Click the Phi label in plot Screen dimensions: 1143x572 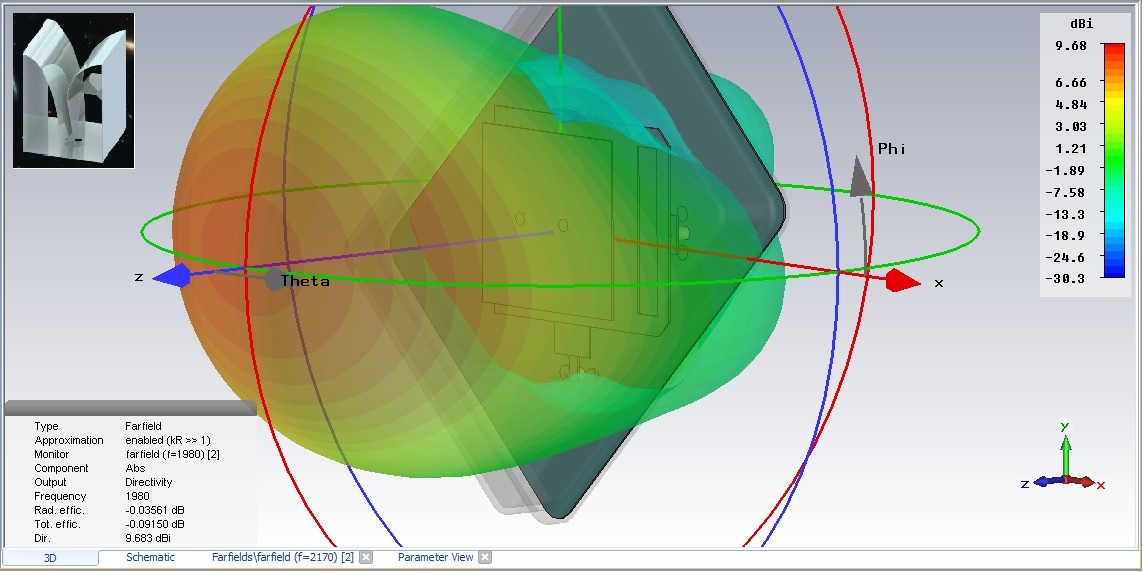891,149
